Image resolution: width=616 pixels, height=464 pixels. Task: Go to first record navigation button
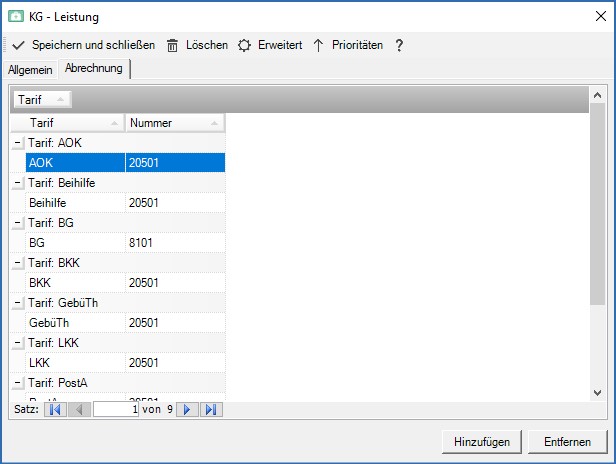pos(55,409)
